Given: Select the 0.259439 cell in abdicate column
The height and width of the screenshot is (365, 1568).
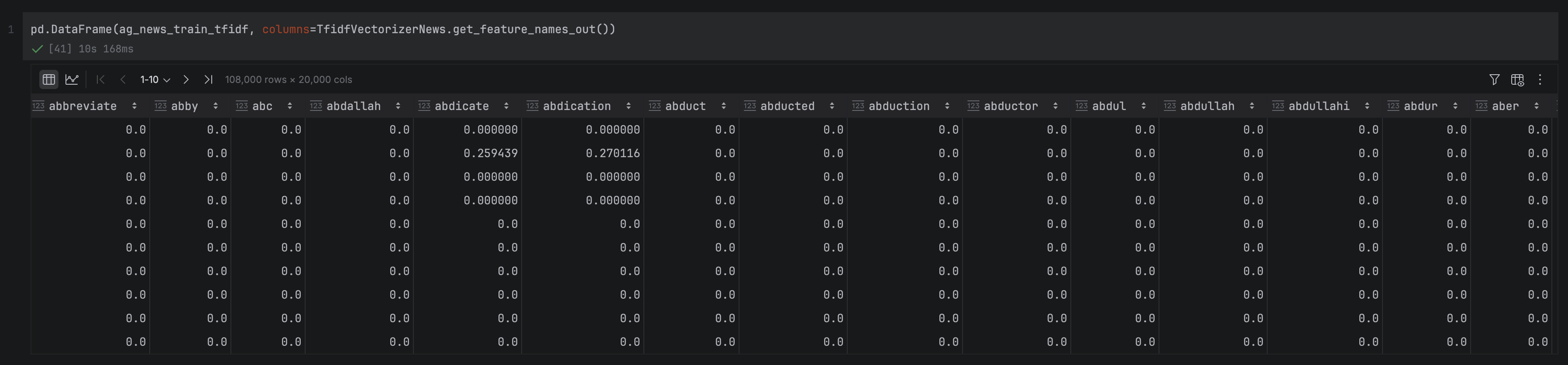Looking at the screenshot, I should [490, 153].
